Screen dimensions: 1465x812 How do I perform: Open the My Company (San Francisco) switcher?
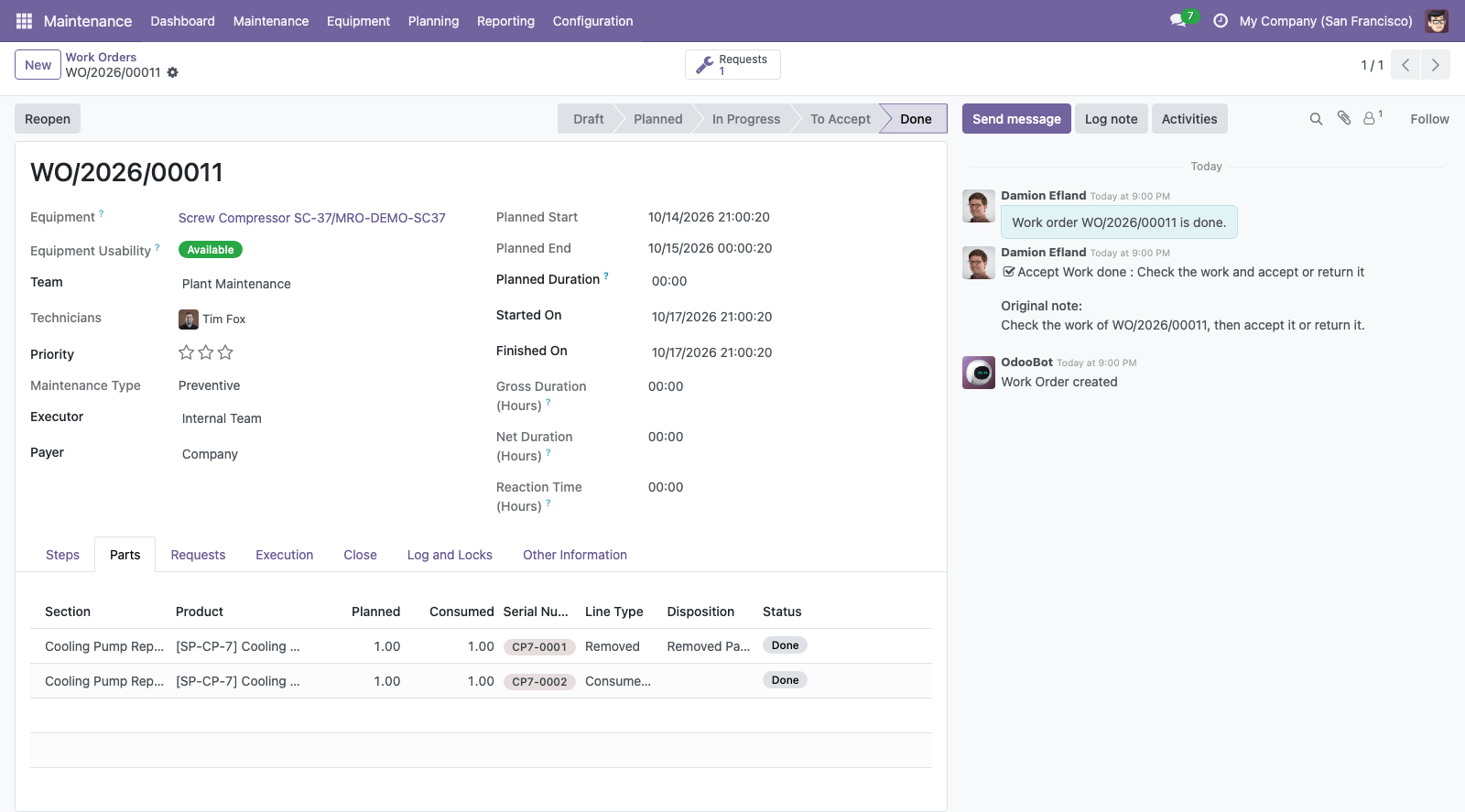(x=1326, y=21)
